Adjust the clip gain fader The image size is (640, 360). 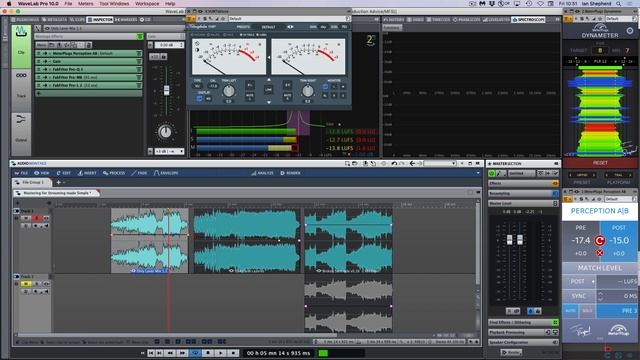point(166,91)
